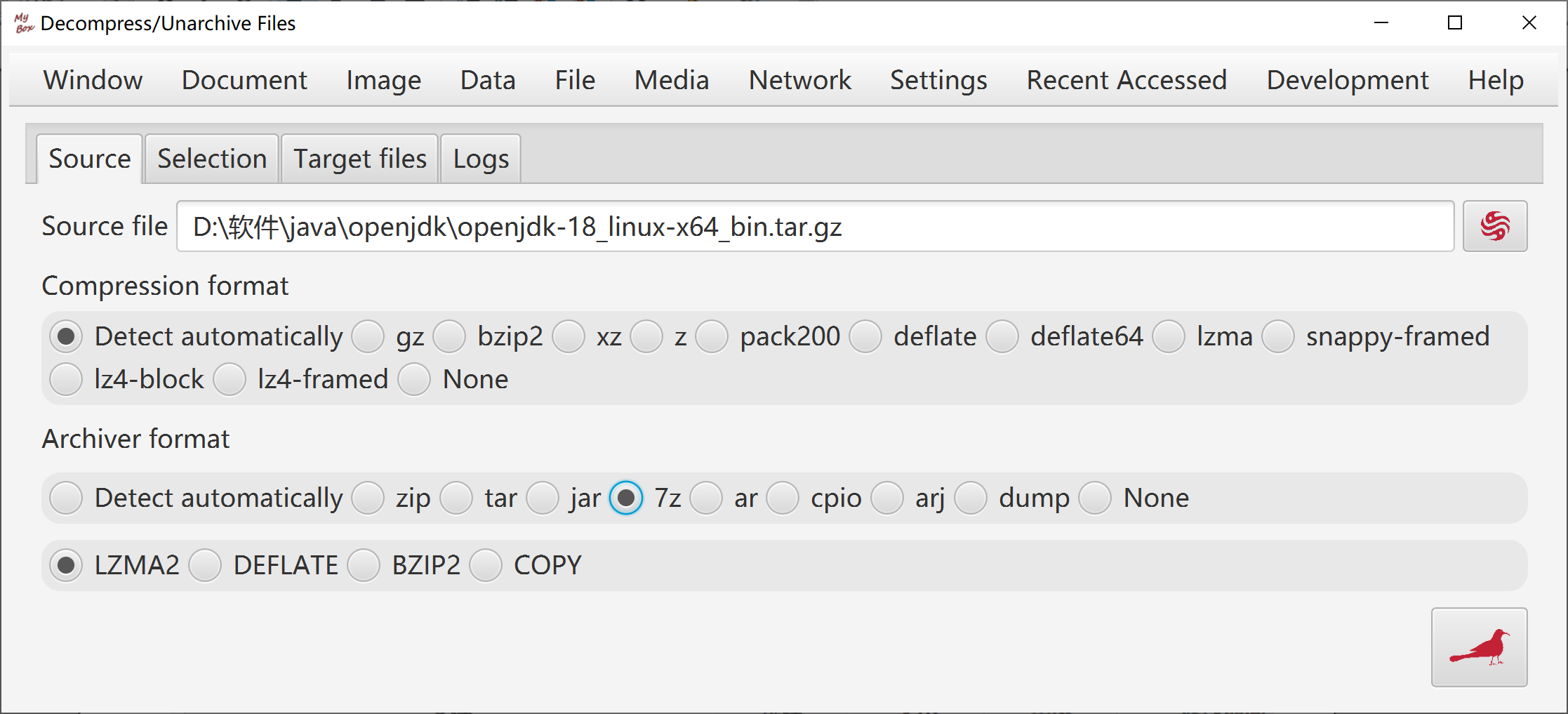Click the red swirl file-select icon
The width and height of the screenshot is (1568, 714).
click(1495, 226)
